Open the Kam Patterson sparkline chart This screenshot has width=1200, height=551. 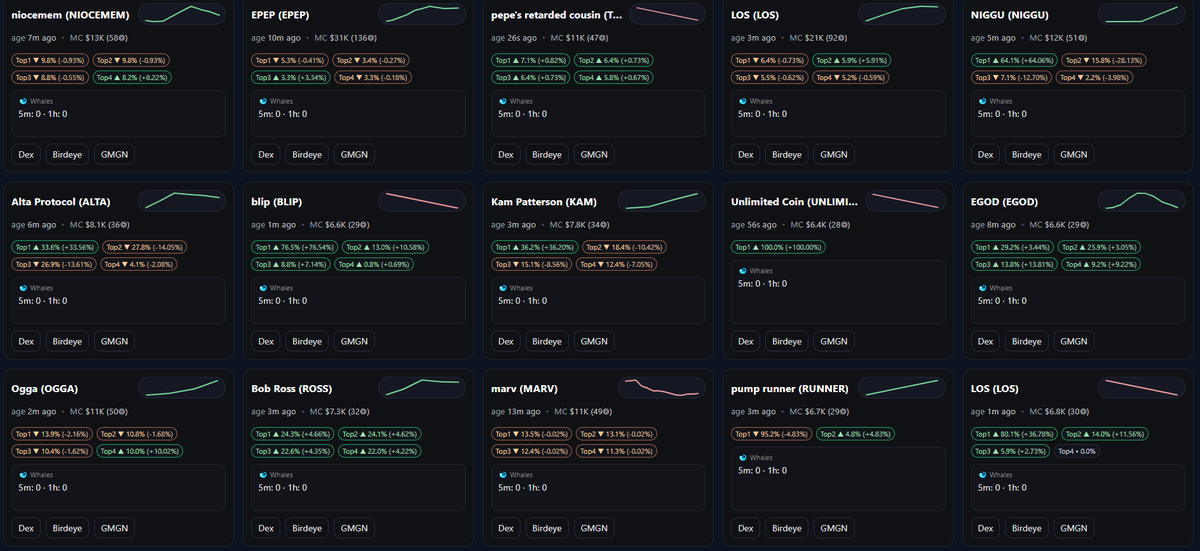[x=663, y=201]
